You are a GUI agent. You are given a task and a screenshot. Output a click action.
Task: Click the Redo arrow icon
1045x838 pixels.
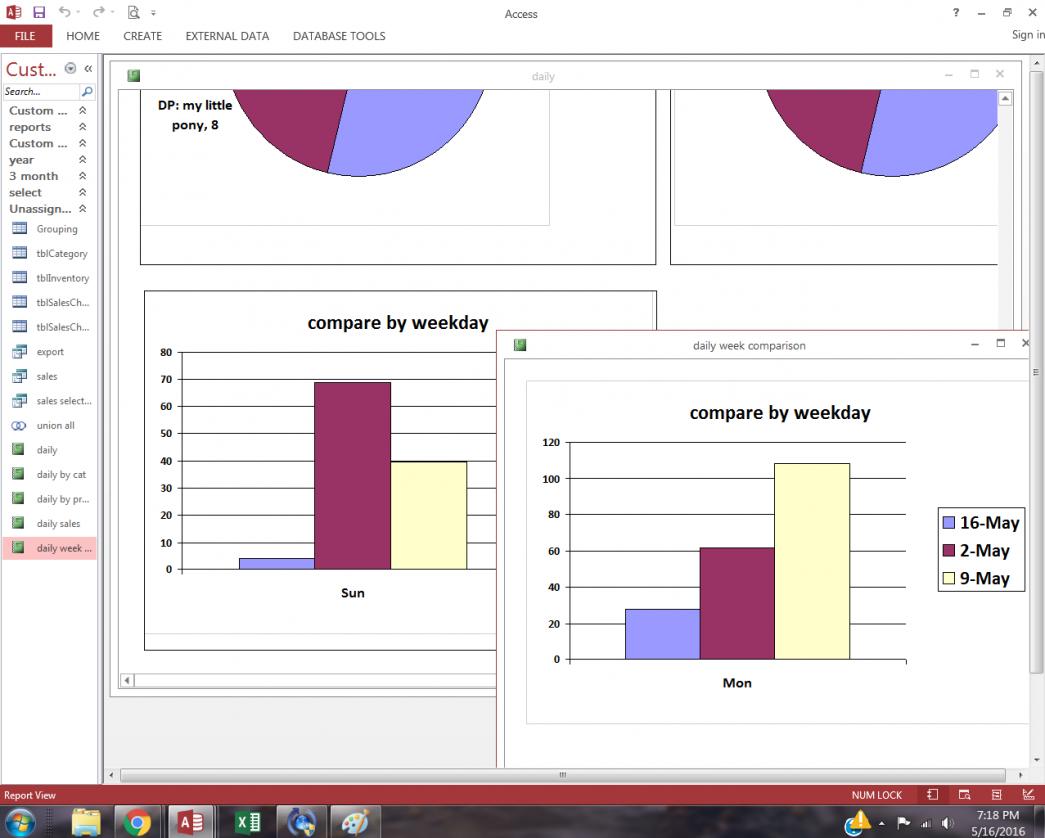99,11
